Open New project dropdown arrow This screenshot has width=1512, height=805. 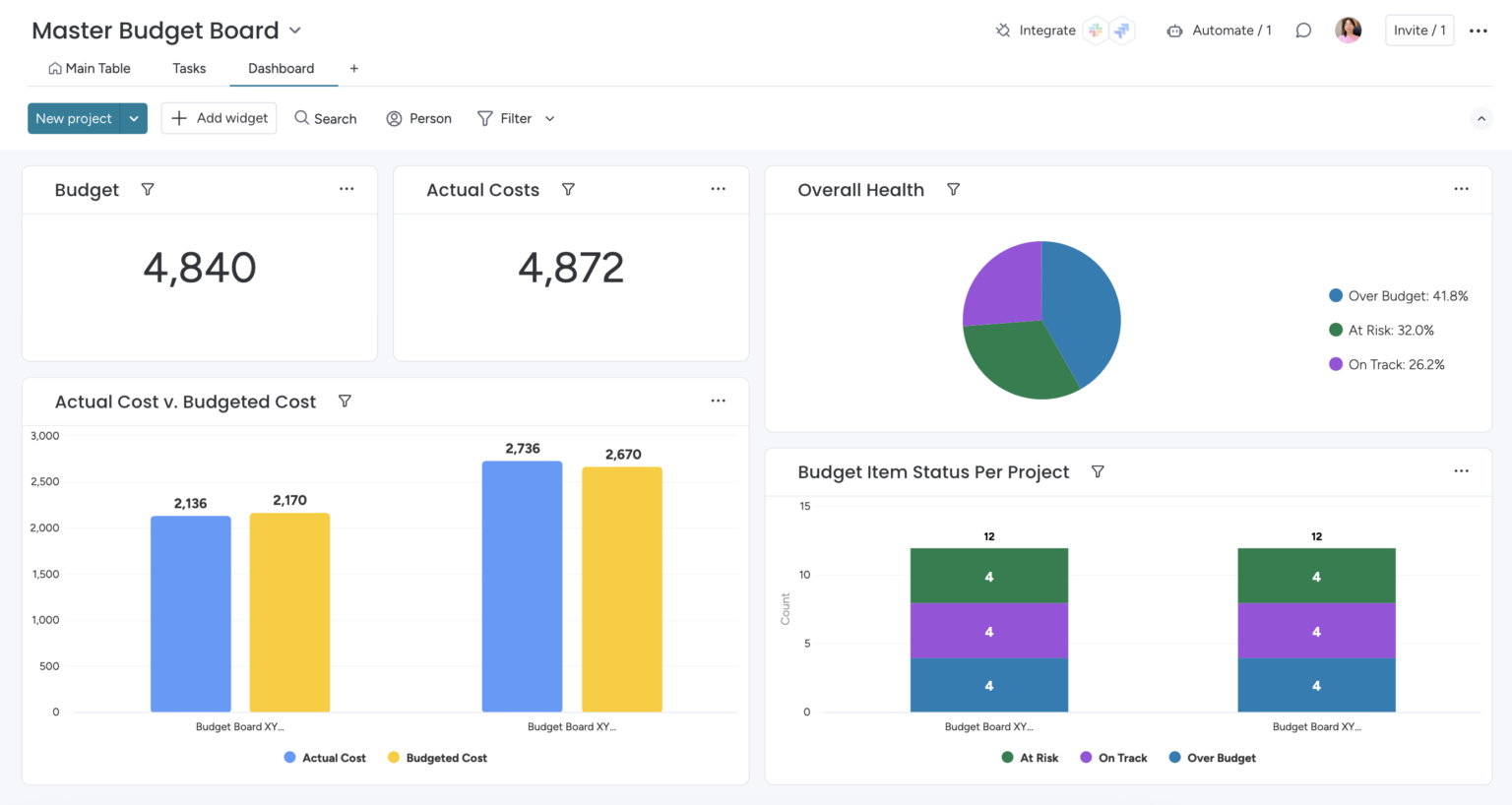coord(134,118)
